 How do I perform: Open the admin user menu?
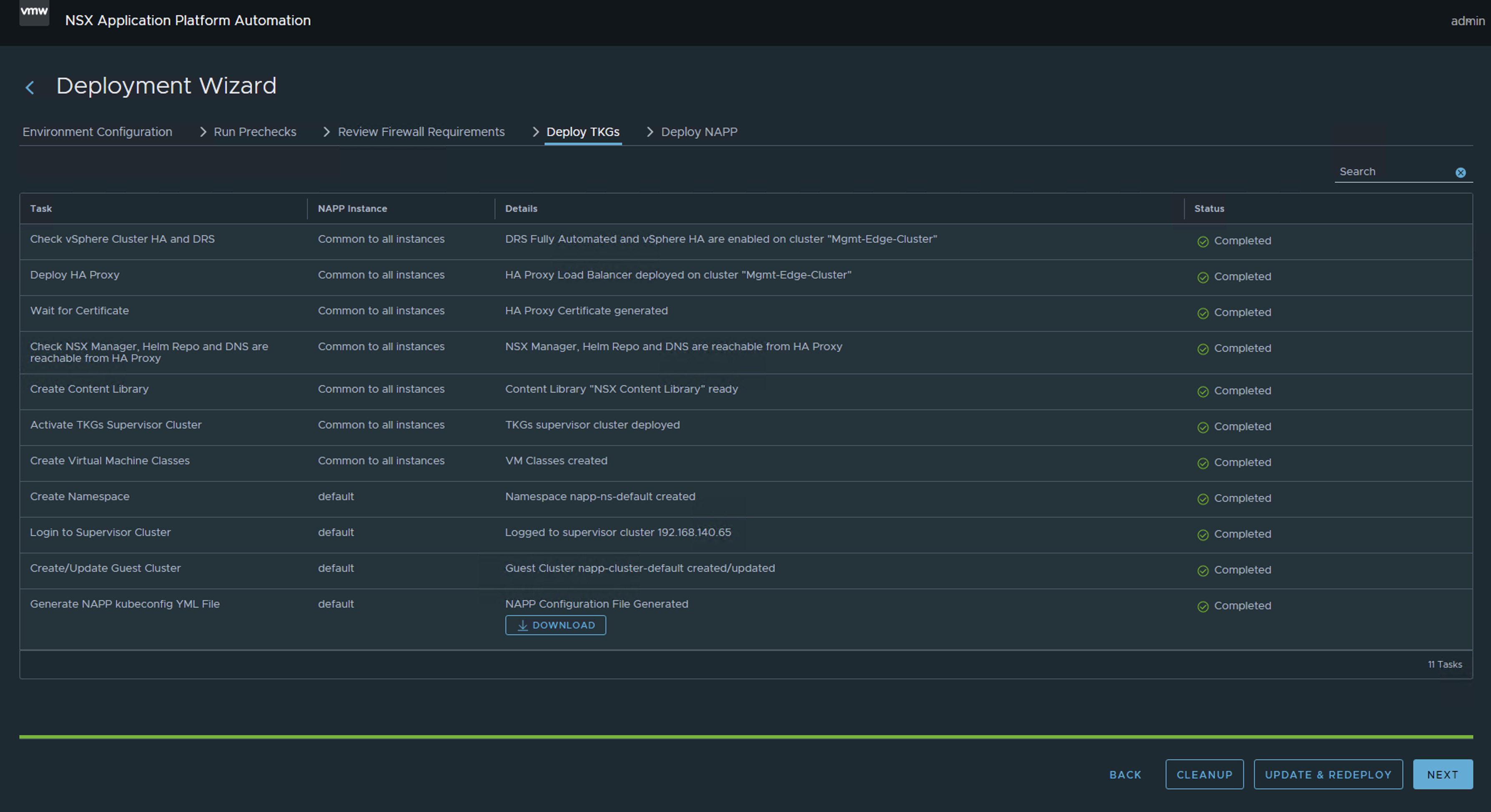pos(1467,21)
